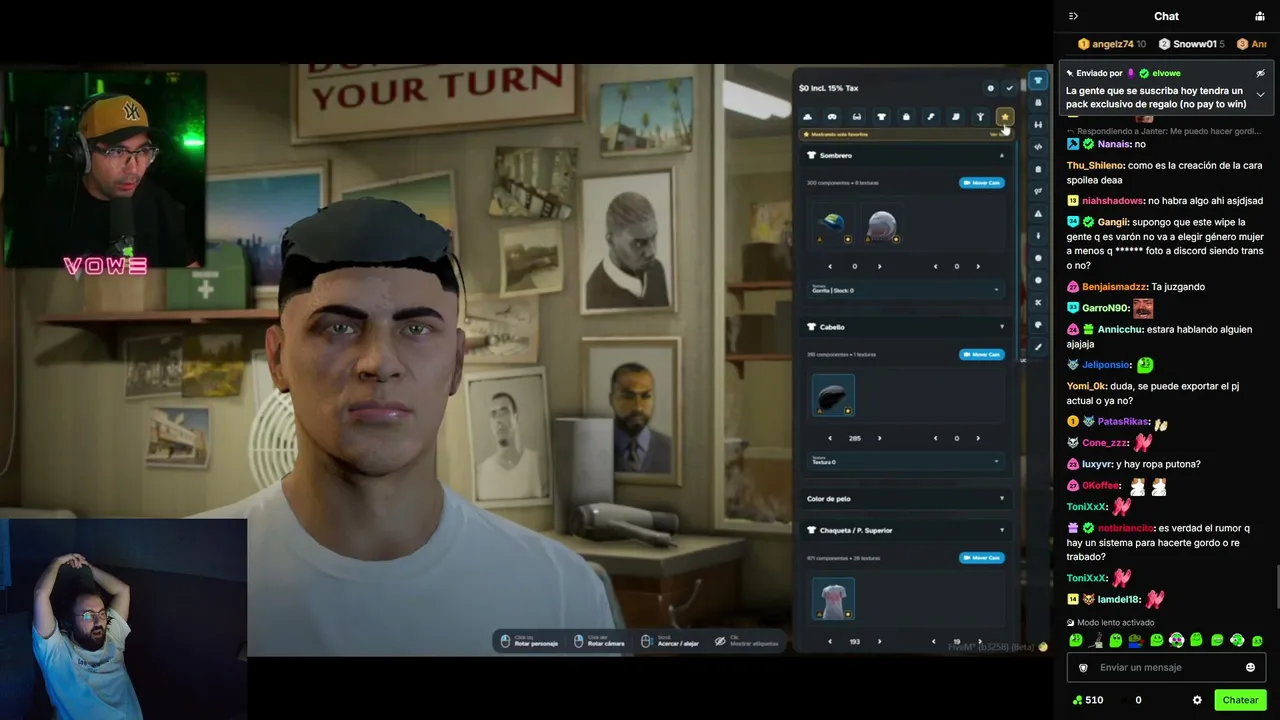
Task: Click username Nanais in chat
Action: [x=1114, y=144]
